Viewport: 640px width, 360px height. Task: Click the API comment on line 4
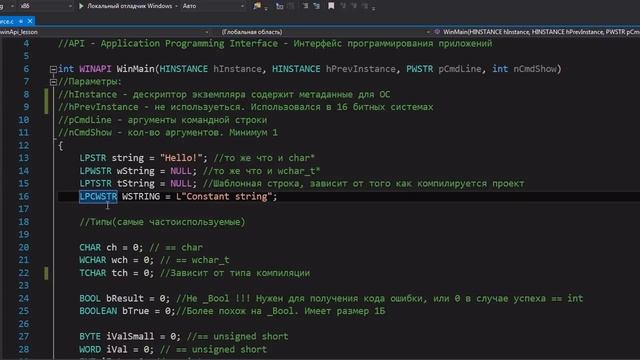[275, 44]
